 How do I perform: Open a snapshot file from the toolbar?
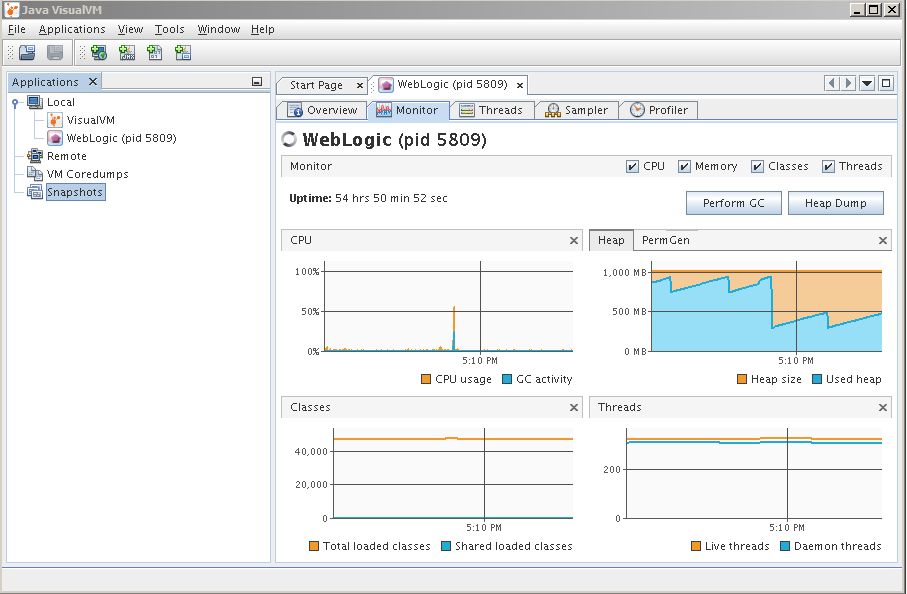click(27, 52)
